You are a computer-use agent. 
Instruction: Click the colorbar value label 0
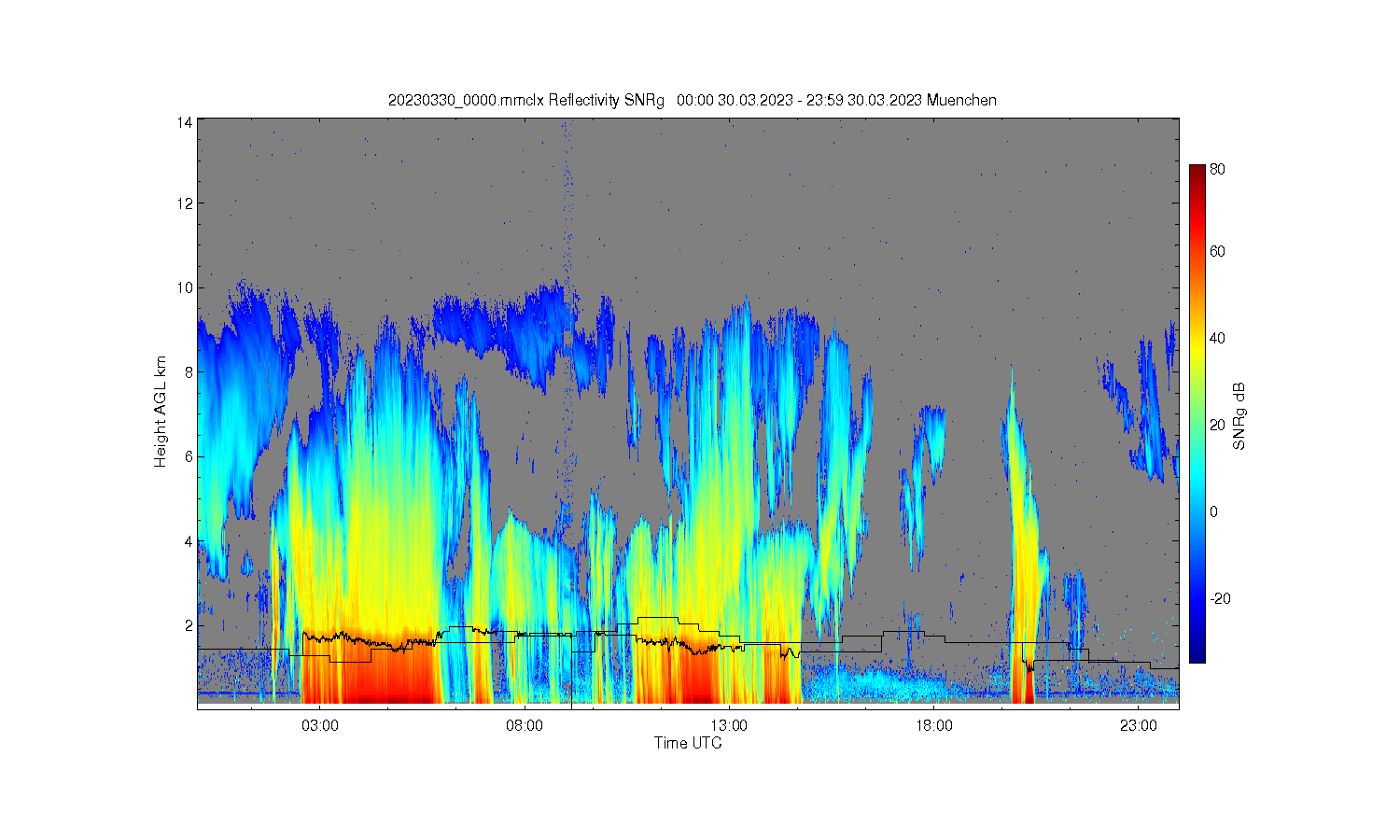(1213, 512)
